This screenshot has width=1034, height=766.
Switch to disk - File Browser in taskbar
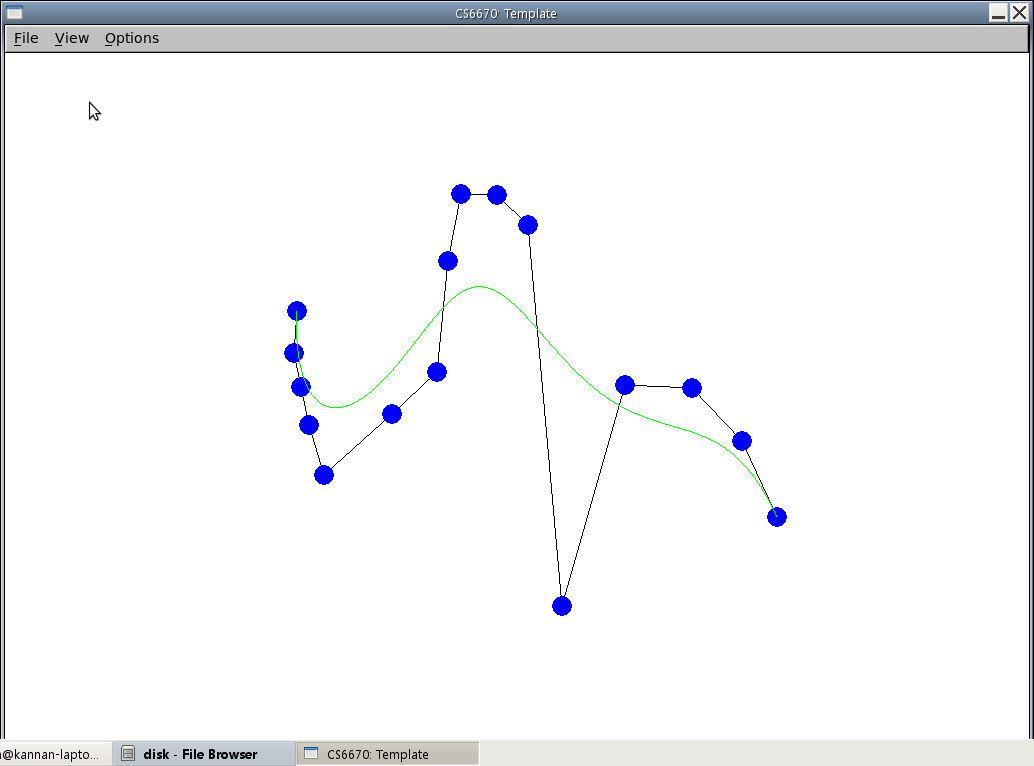(x=204, y=754)
